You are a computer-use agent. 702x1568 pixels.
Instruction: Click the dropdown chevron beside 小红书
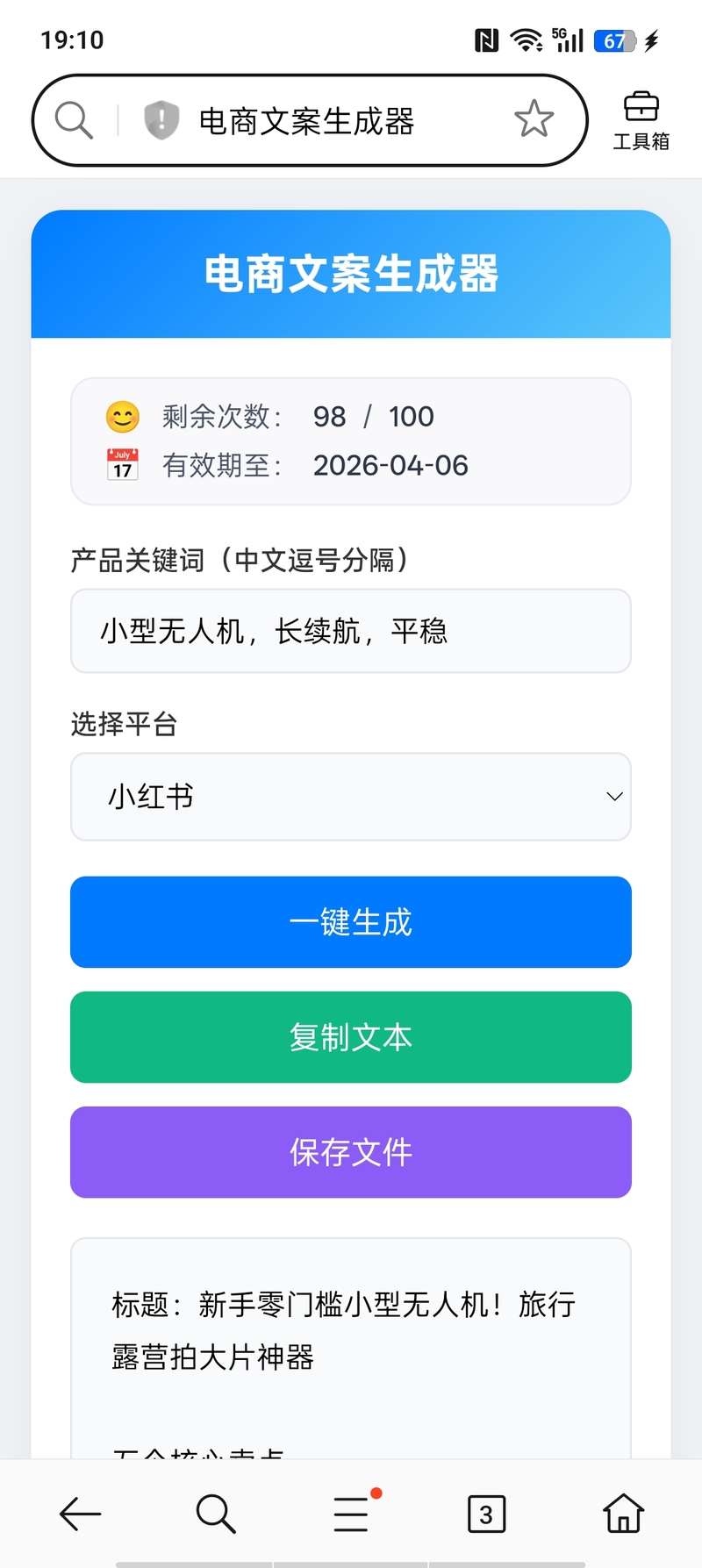tap(614, 797)
